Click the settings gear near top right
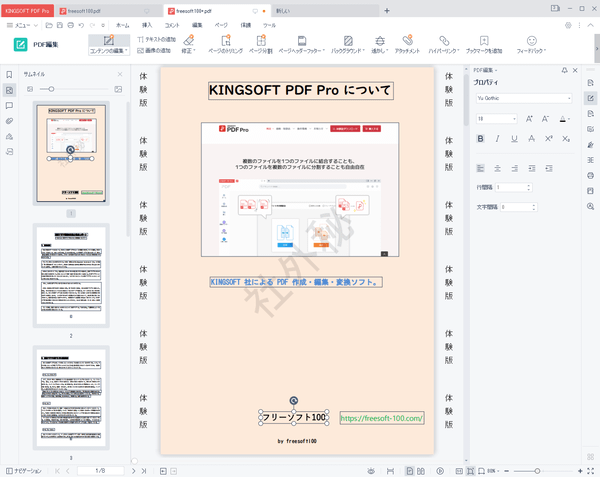This screenshot has width=600, height=477. point(568,25)
